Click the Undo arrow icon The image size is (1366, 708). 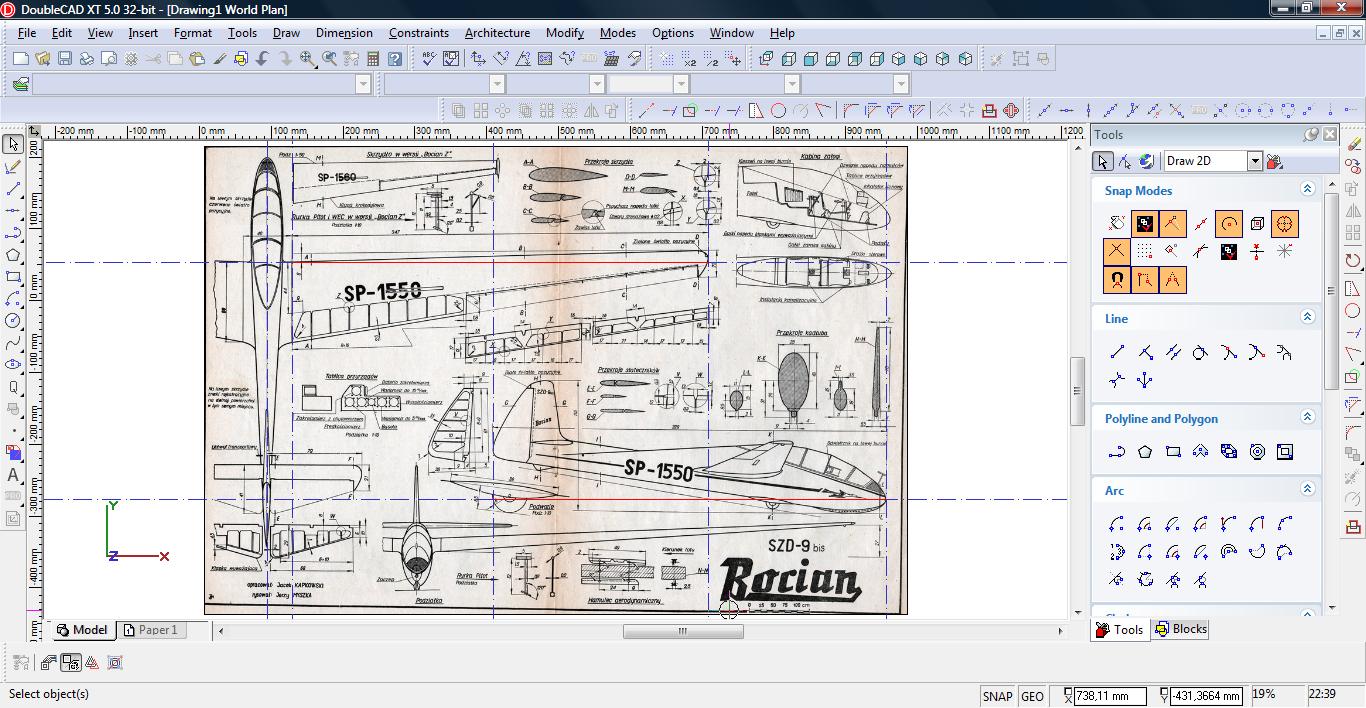[x=263, y=59]
